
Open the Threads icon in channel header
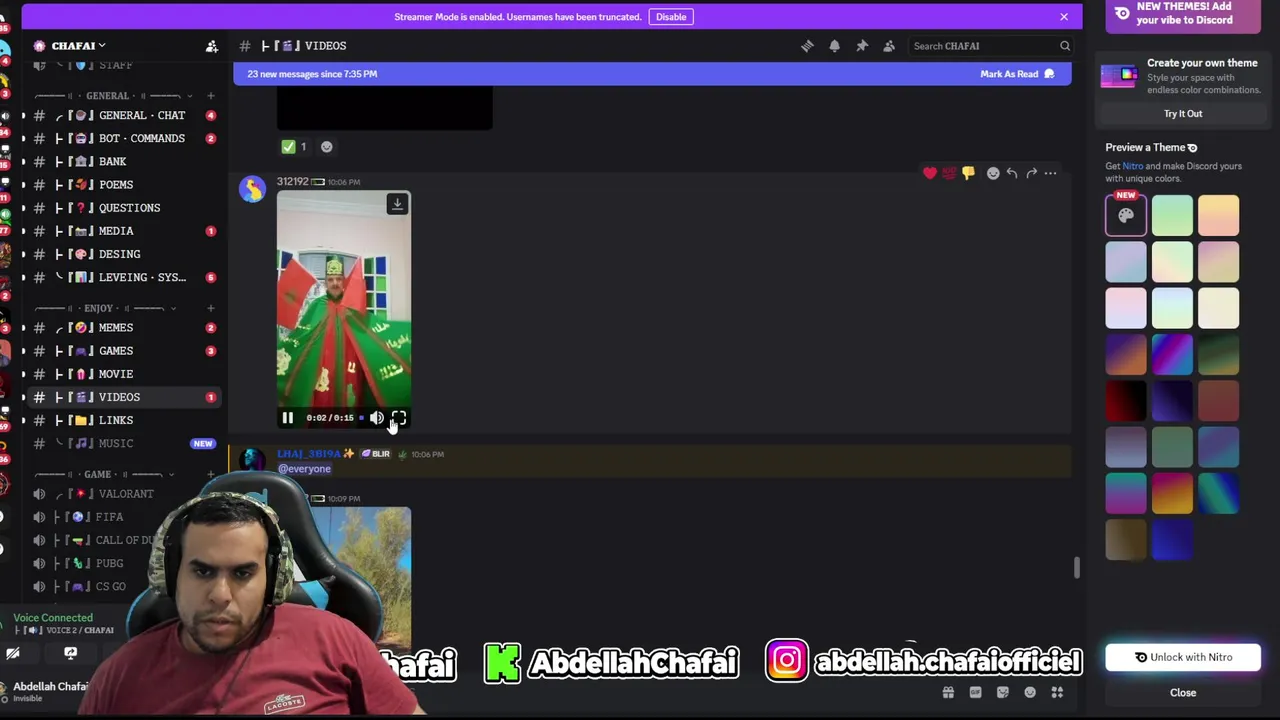807,46
